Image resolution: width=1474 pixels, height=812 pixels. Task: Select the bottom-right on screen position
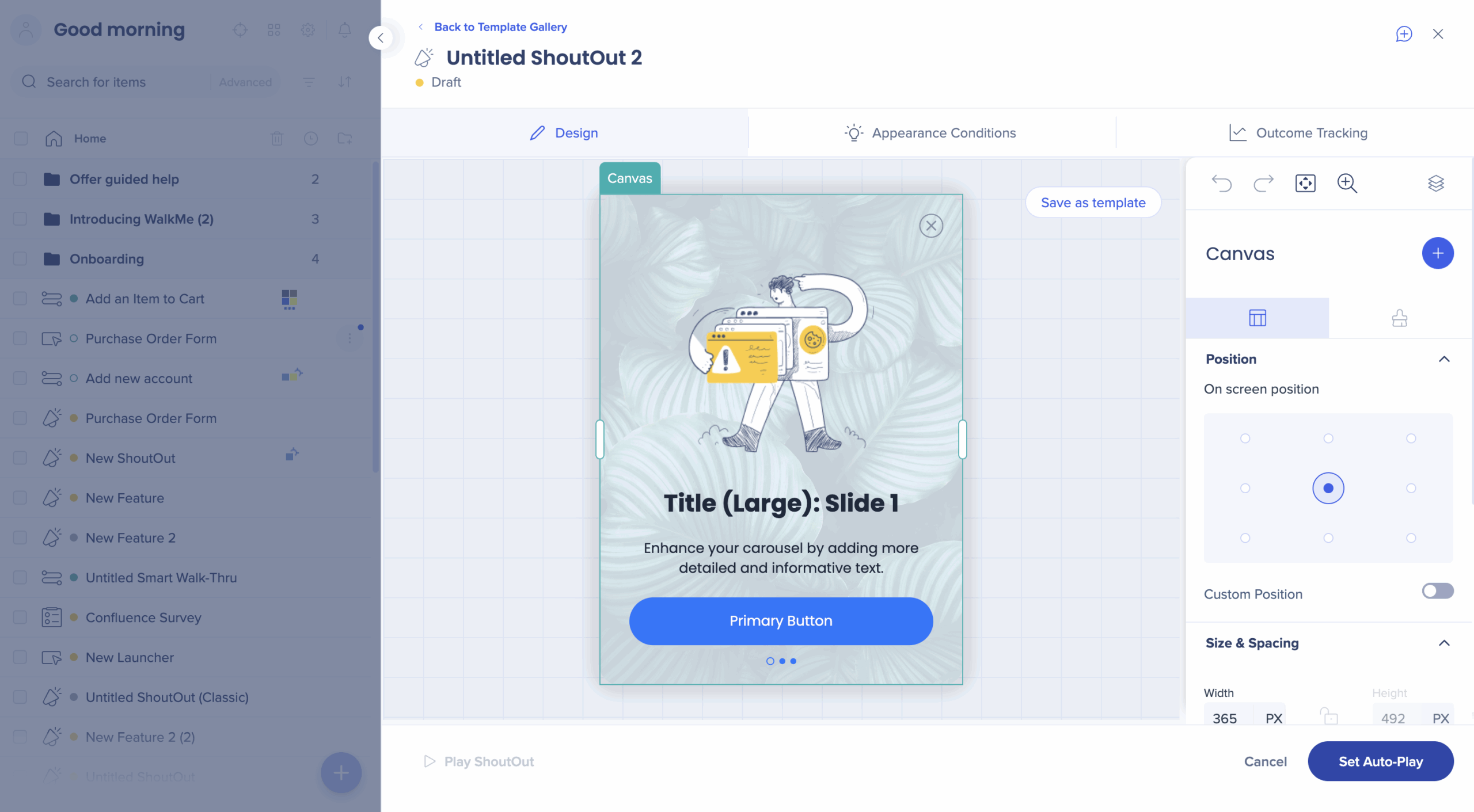[x=1411, y=538]
